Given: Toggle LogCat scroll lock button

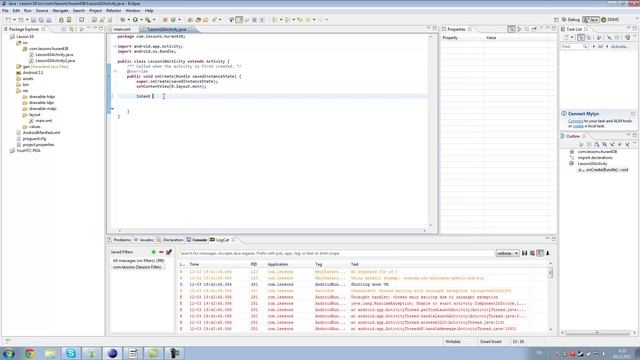Looking at the screenshot, I should tap(548, 253).
